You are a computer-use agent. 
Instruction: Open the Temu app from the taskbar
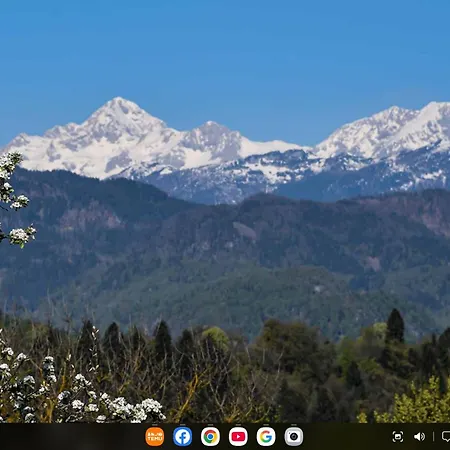(x=155, y=436)
